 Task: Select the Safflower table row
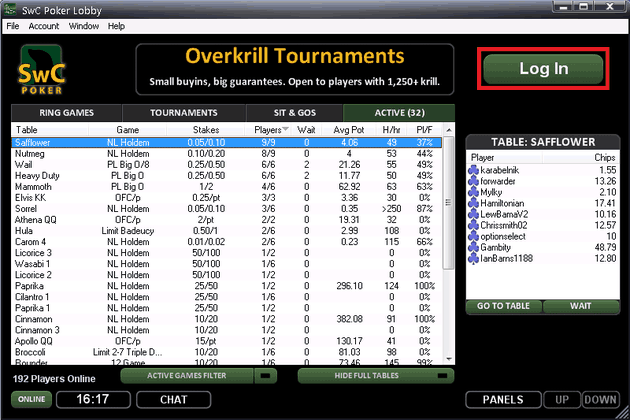pos(227,143)
